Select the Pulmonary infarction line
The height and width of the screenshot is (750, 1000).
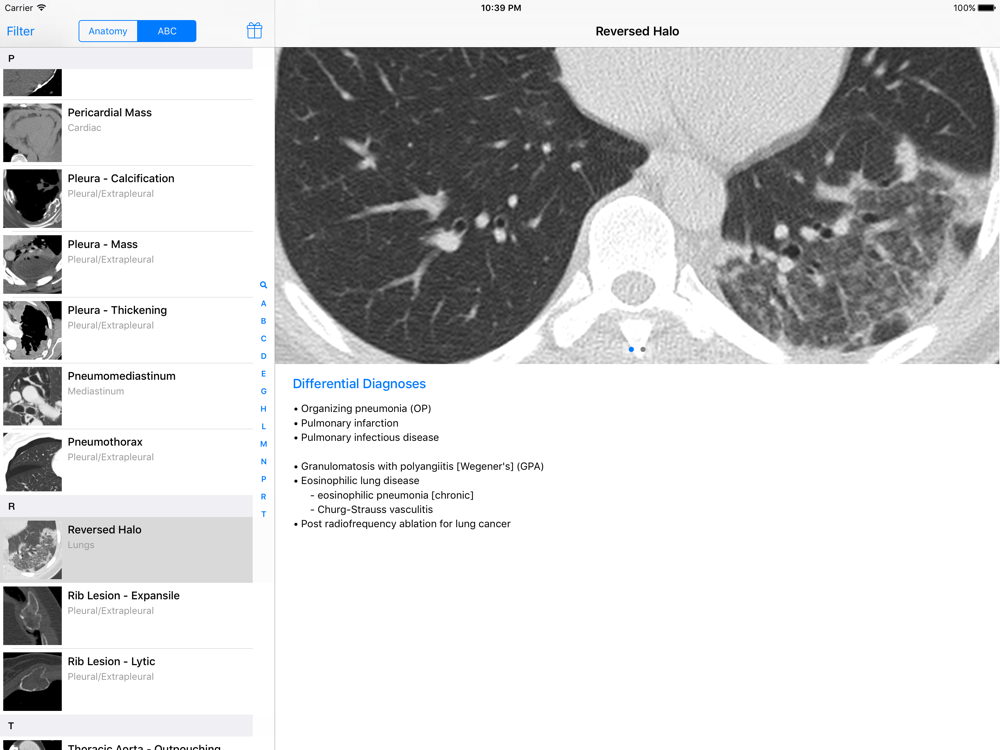(x=346, y=423)
